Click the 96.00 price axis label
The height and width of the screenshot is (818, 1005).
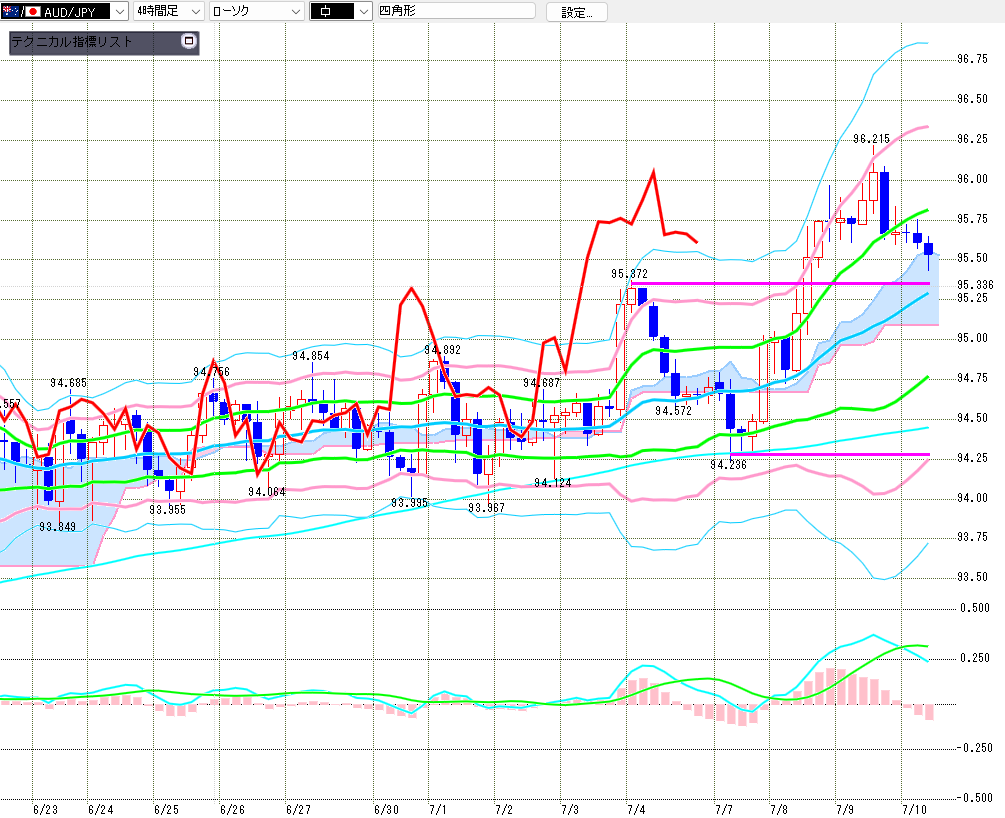(x=972, y=179)
